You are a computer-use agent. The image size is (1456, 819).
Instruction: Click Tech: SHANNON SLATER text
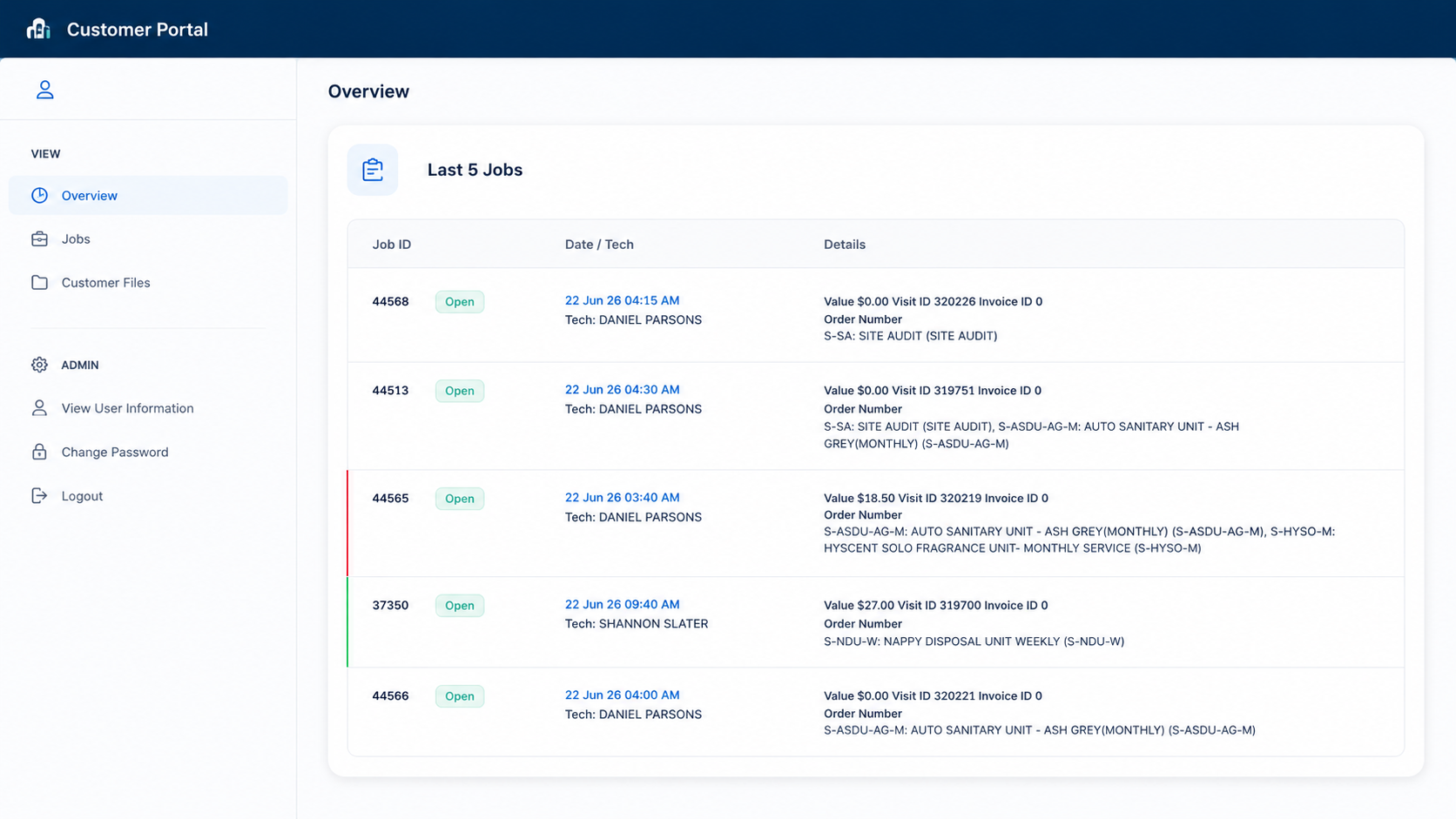point(637,624)
